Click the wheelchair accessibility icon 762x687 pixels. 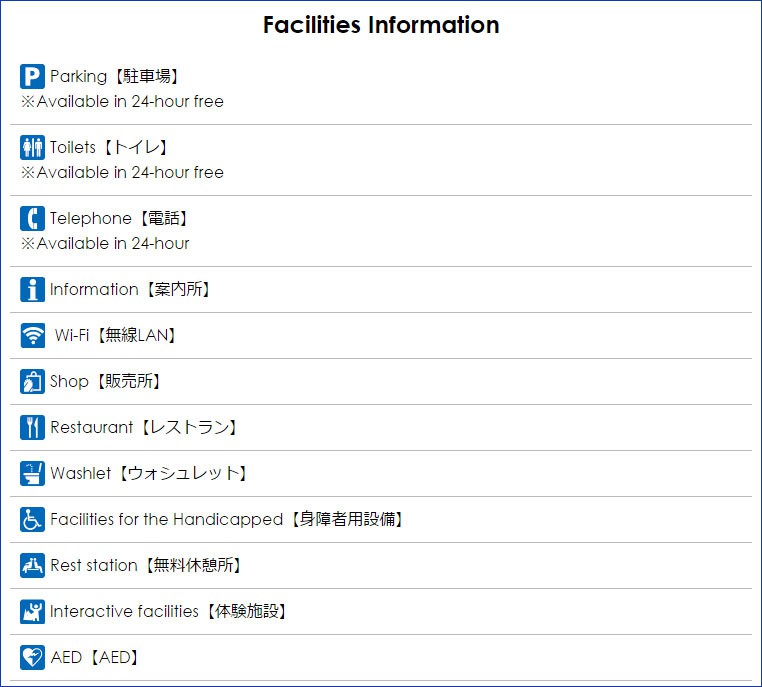tap(32, 519)
